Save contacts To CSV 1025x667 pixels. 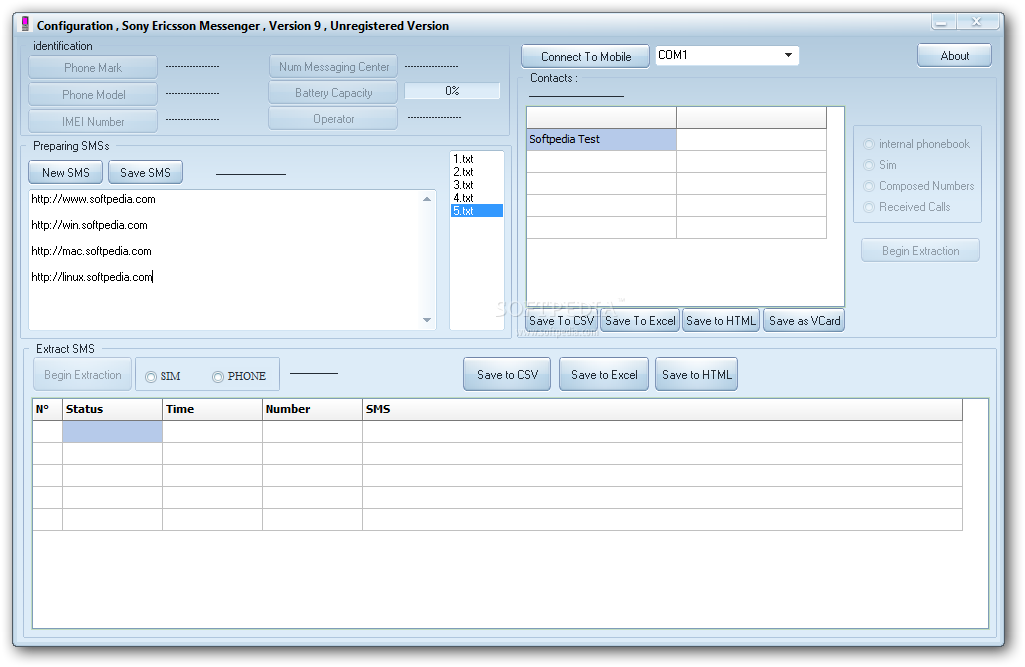562,320
